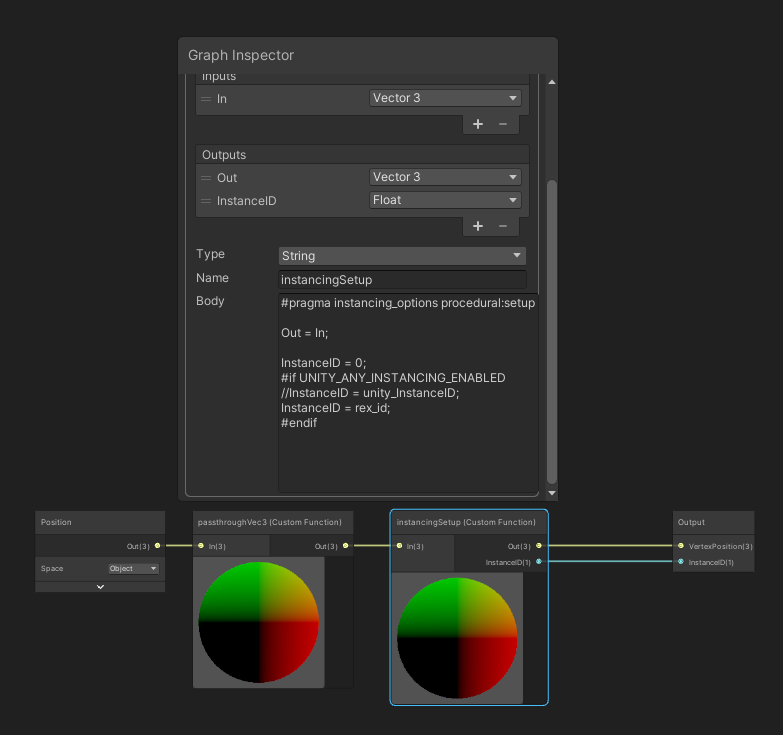
Task: Grab the reorder handle for InstanceID output
Action: click(206, 201)
